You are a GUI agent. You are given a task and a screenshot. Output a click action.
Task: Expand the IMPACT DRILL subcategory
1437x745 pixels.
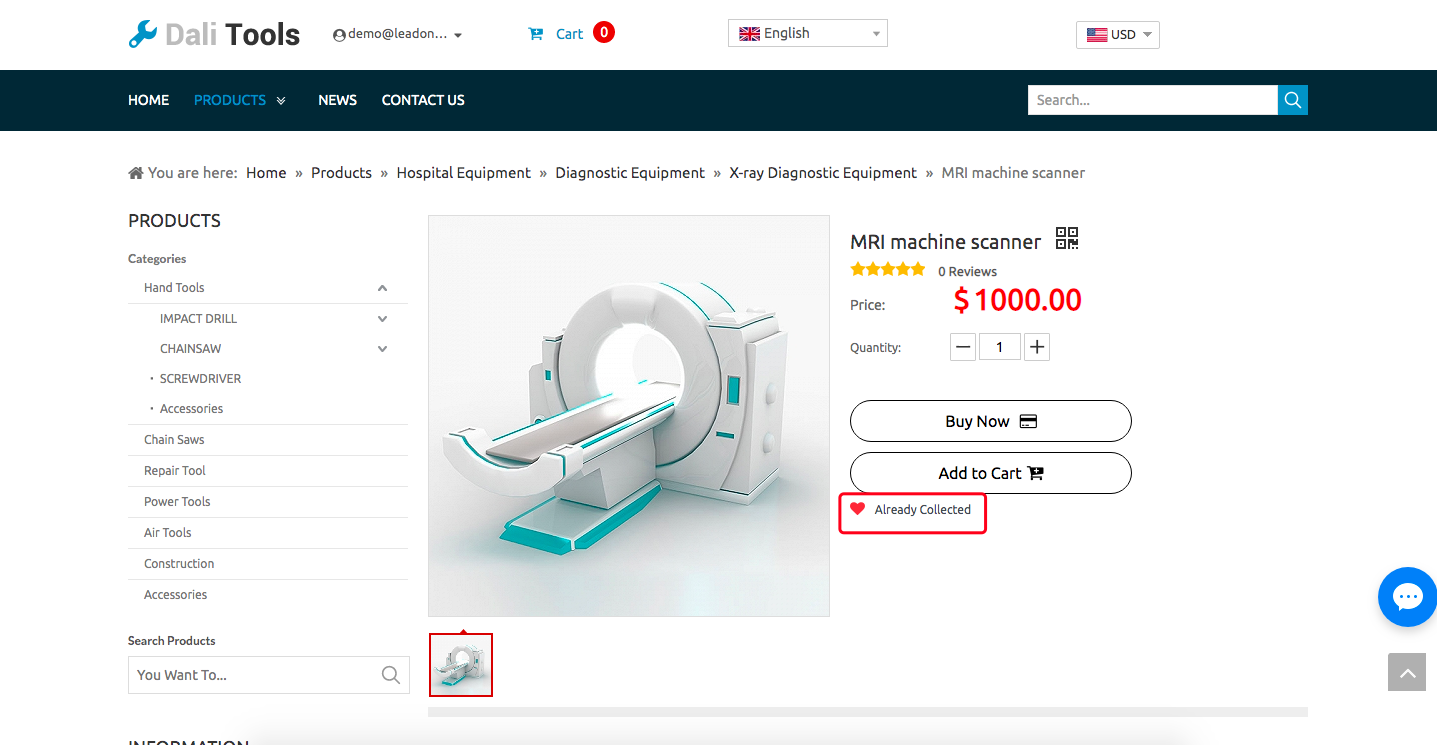click(382, 319)
